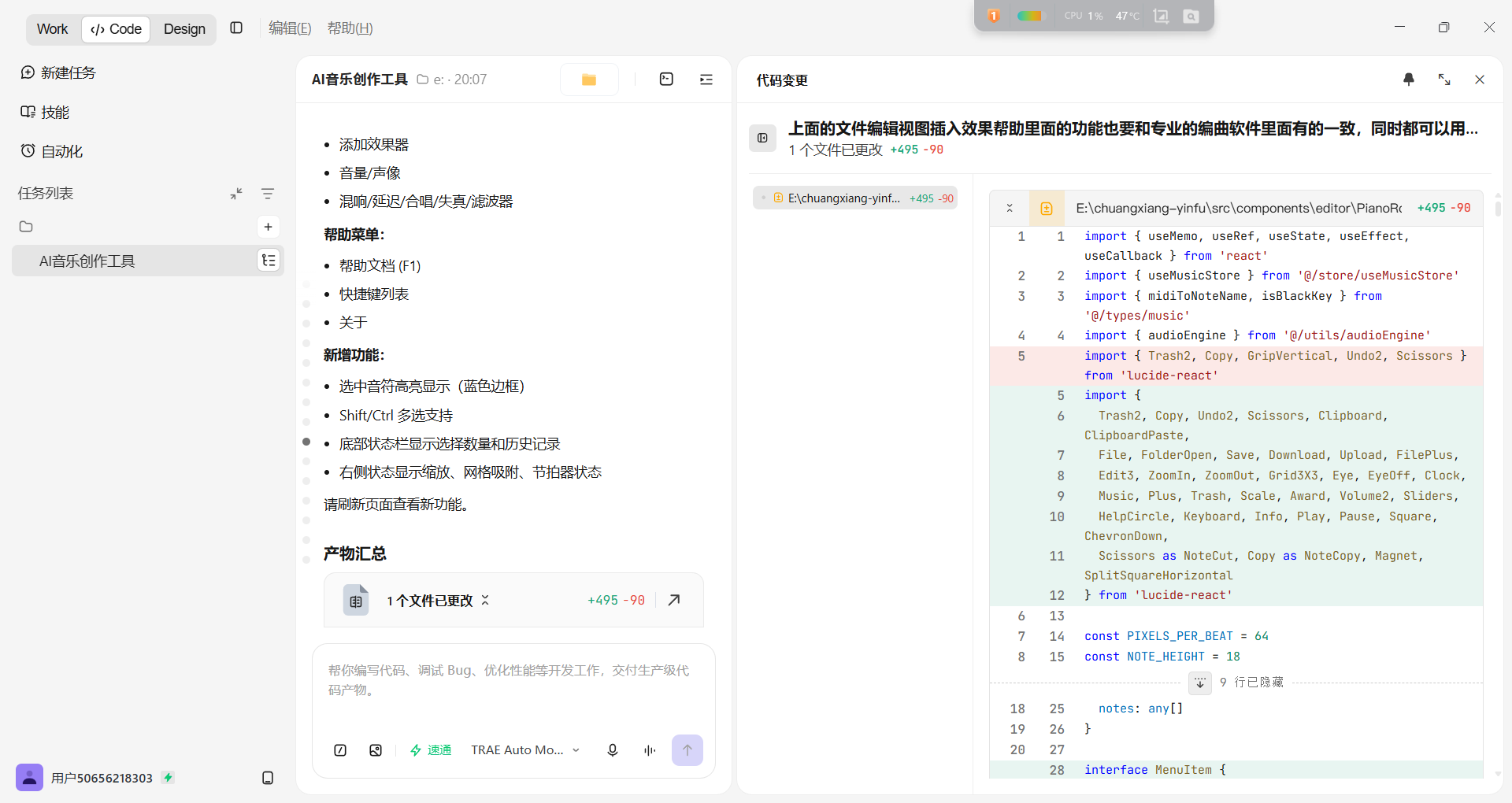Click the code diff vertical scrollbar
Screen dimensions: 1512x803
[1497, 209]
